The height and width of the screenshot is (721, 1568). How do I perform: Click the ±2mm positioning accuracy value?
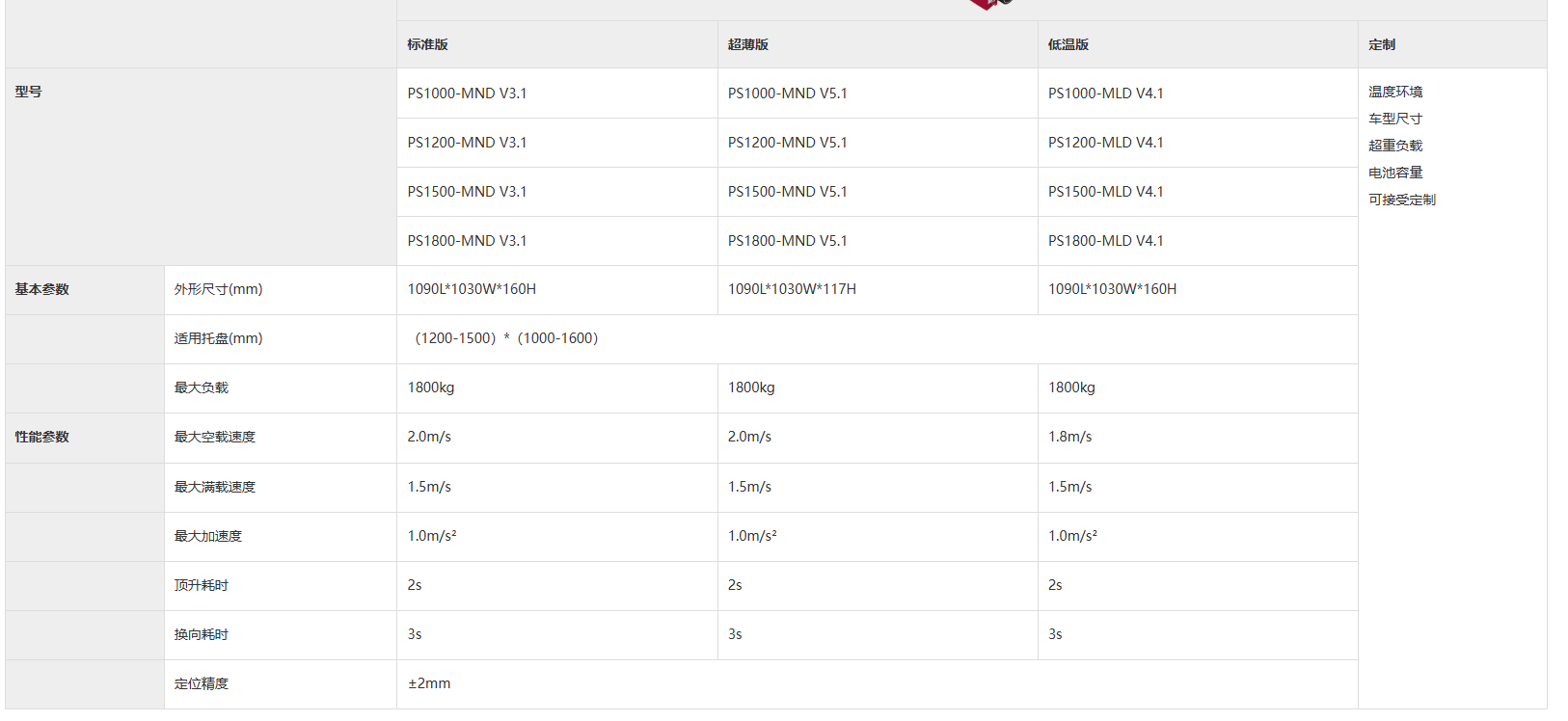(428, 683)
